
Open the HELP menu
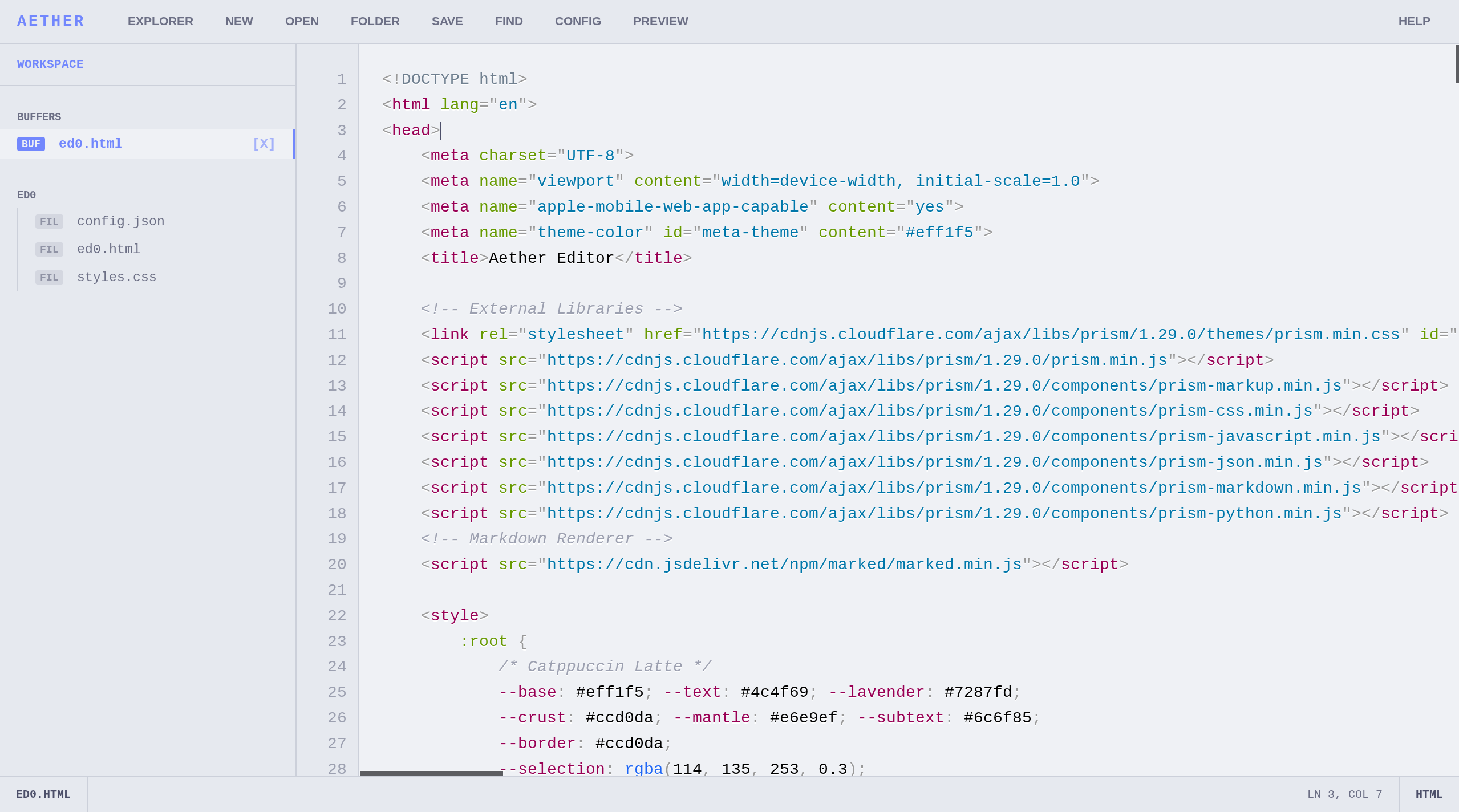[x=1413, y=21]
